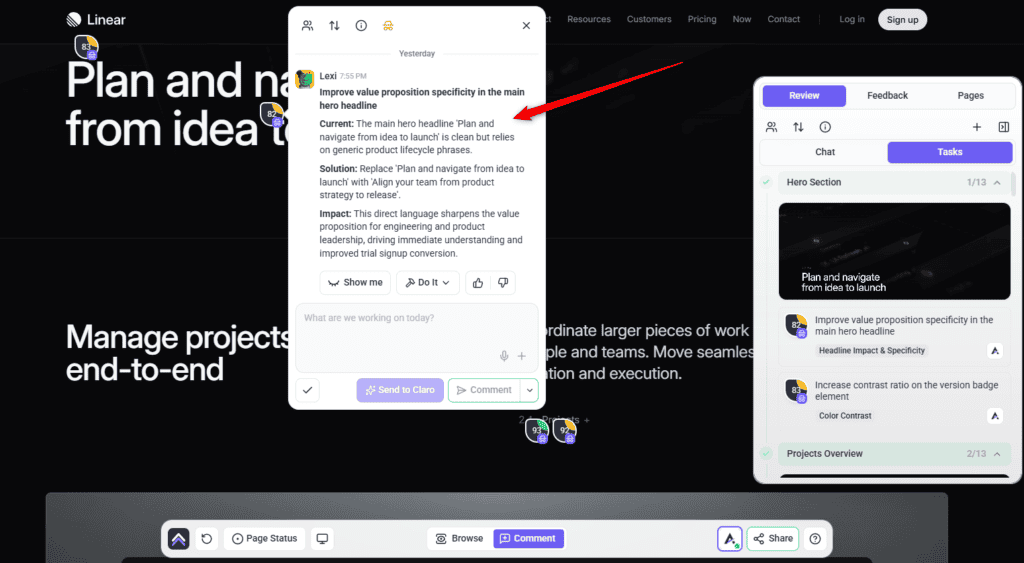This screenshot has width=1024, height=563.
Task: Click the Show me button
Action: point(355,283)
